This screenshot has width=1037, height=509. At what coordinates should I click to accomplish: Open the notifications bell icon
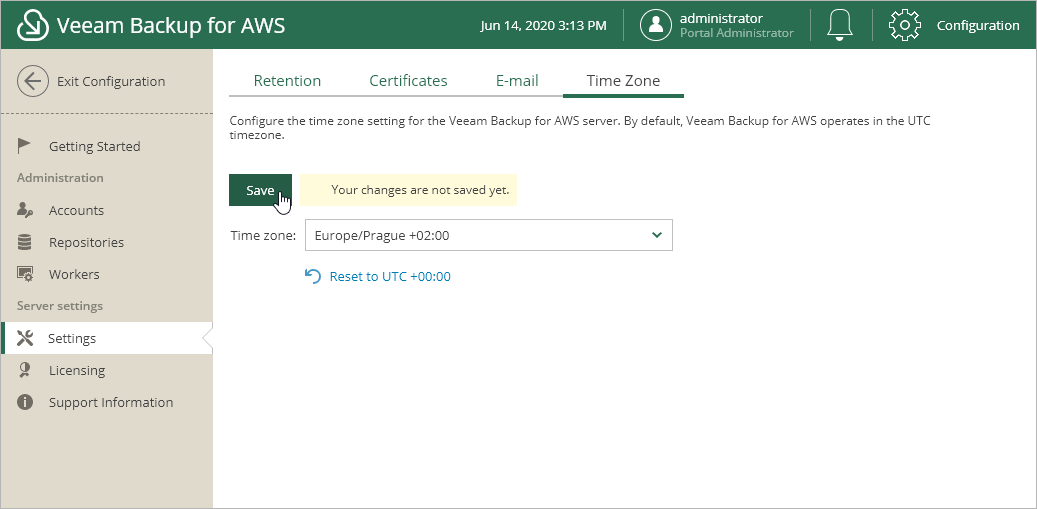tap(840, 25)
